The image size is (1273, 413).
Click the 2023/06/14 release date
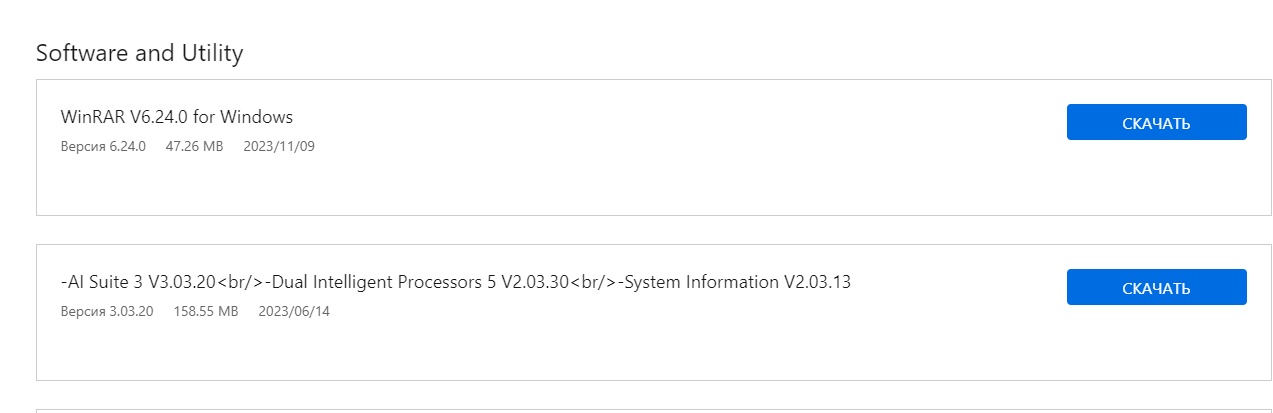[x=294, y=312]
